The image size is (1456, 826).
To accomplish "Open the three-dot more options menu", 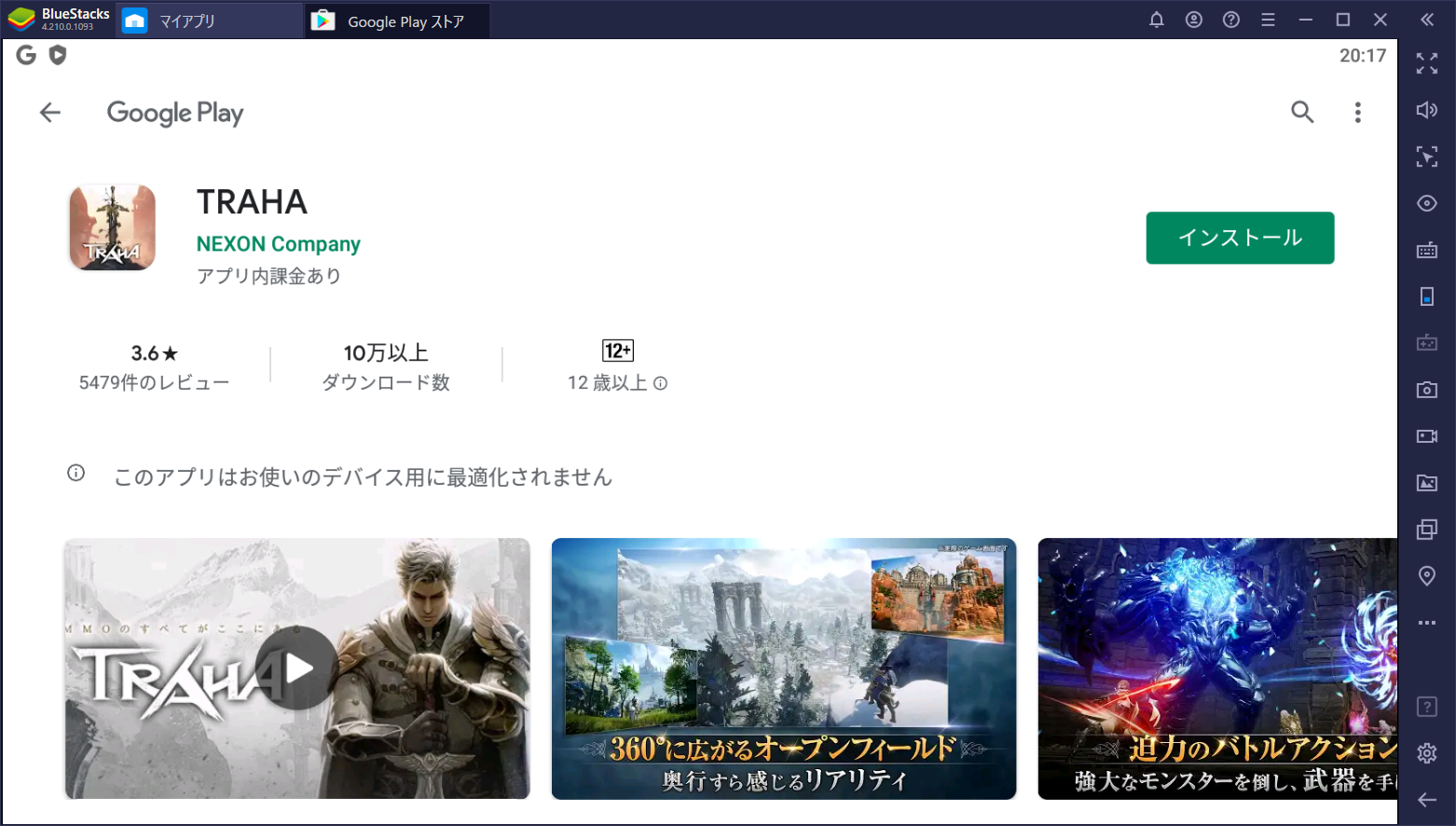I will tap(1357, 113).
